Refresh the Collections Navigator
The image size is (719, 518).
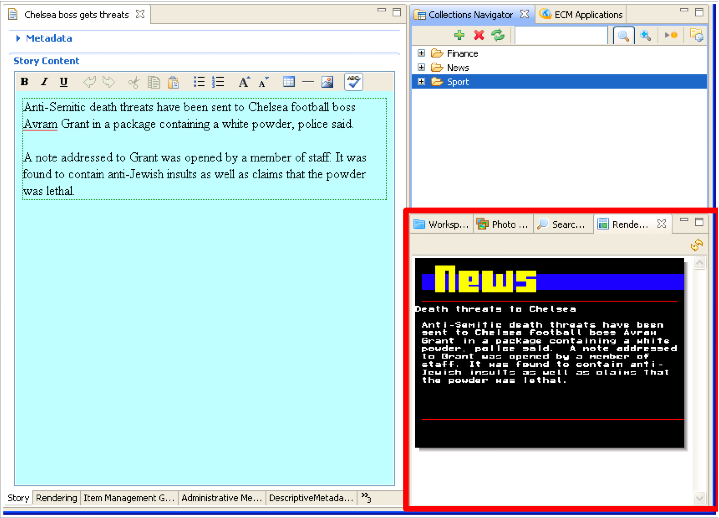(498, 35)
